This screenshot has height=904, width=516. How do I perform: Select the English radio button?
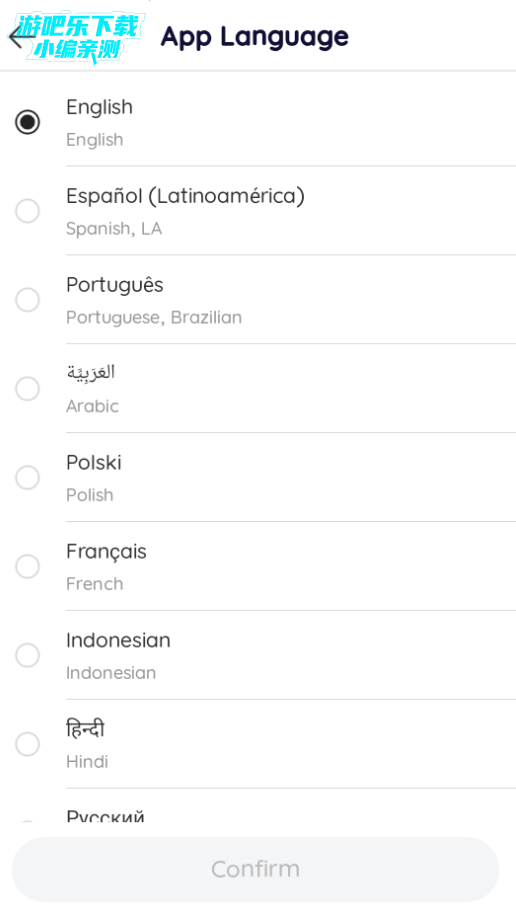point(27,122)
